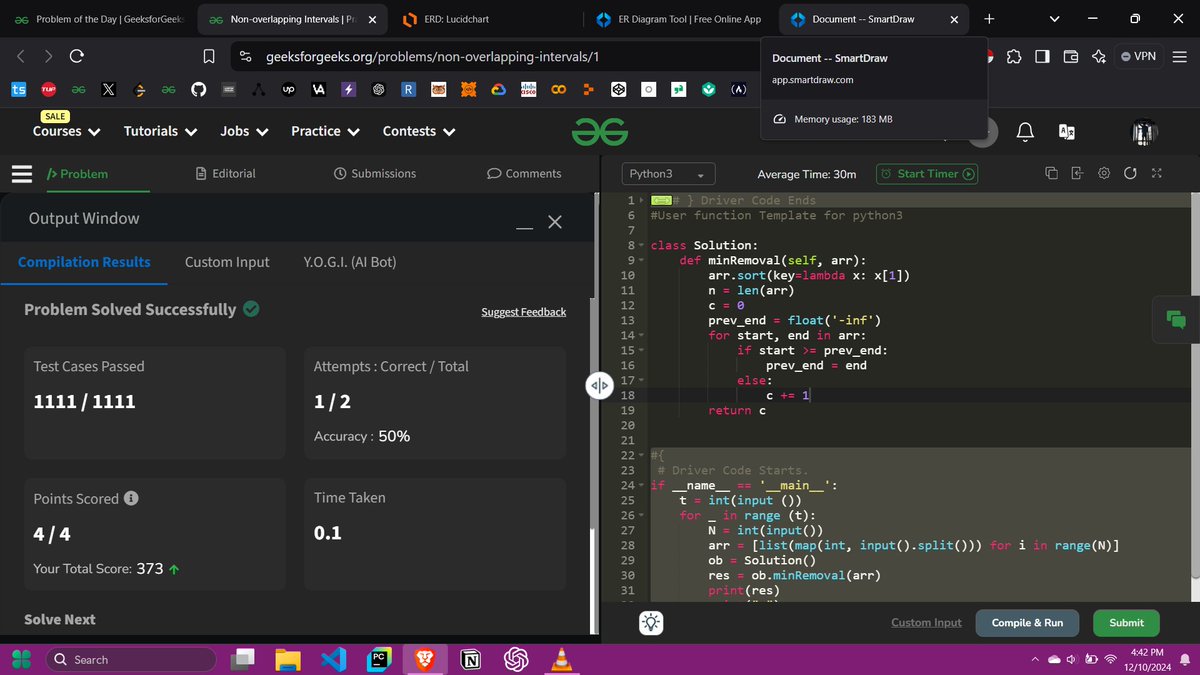The image size is (1200, 675).
Task: Select Custom Input tab in output window
Action: coord(227,262)
